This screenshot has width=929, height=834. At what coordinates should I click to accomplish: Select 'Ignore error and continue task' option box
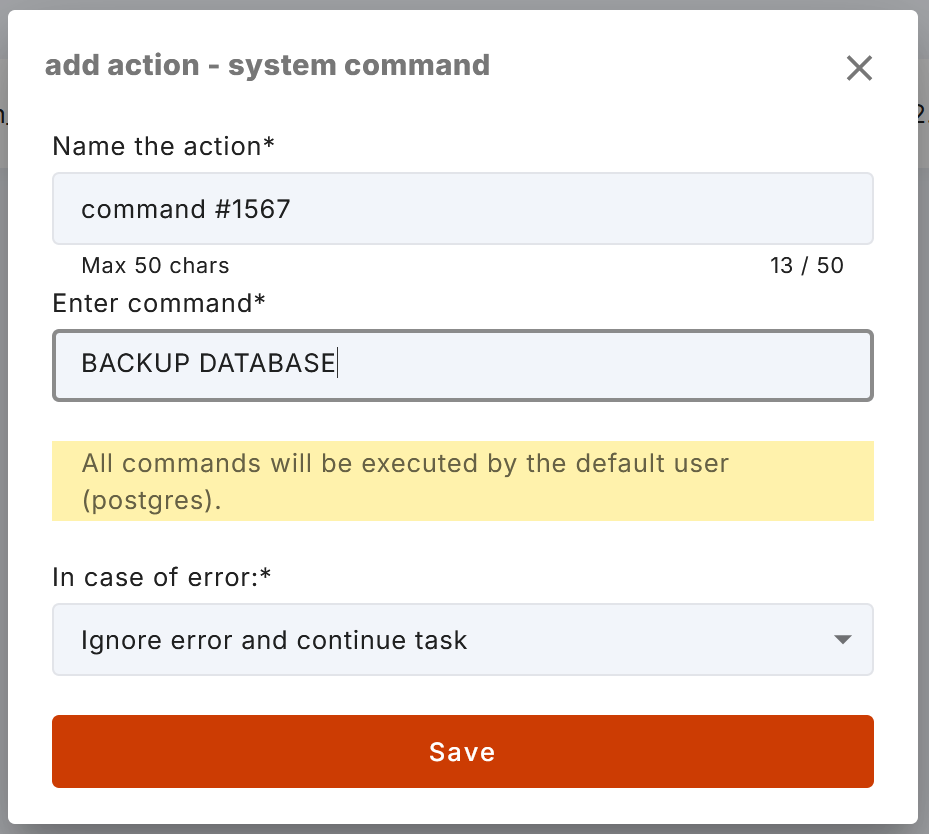[463, 639]
